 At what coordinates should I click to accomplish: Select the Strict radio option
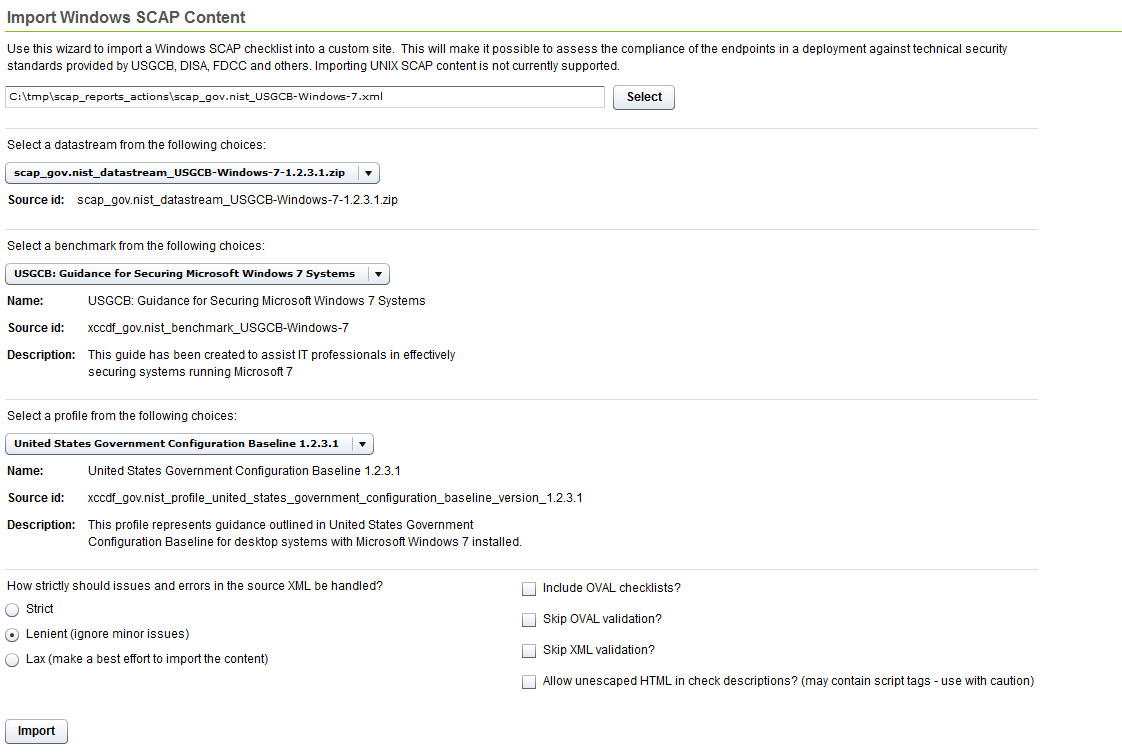pos(13,610)
